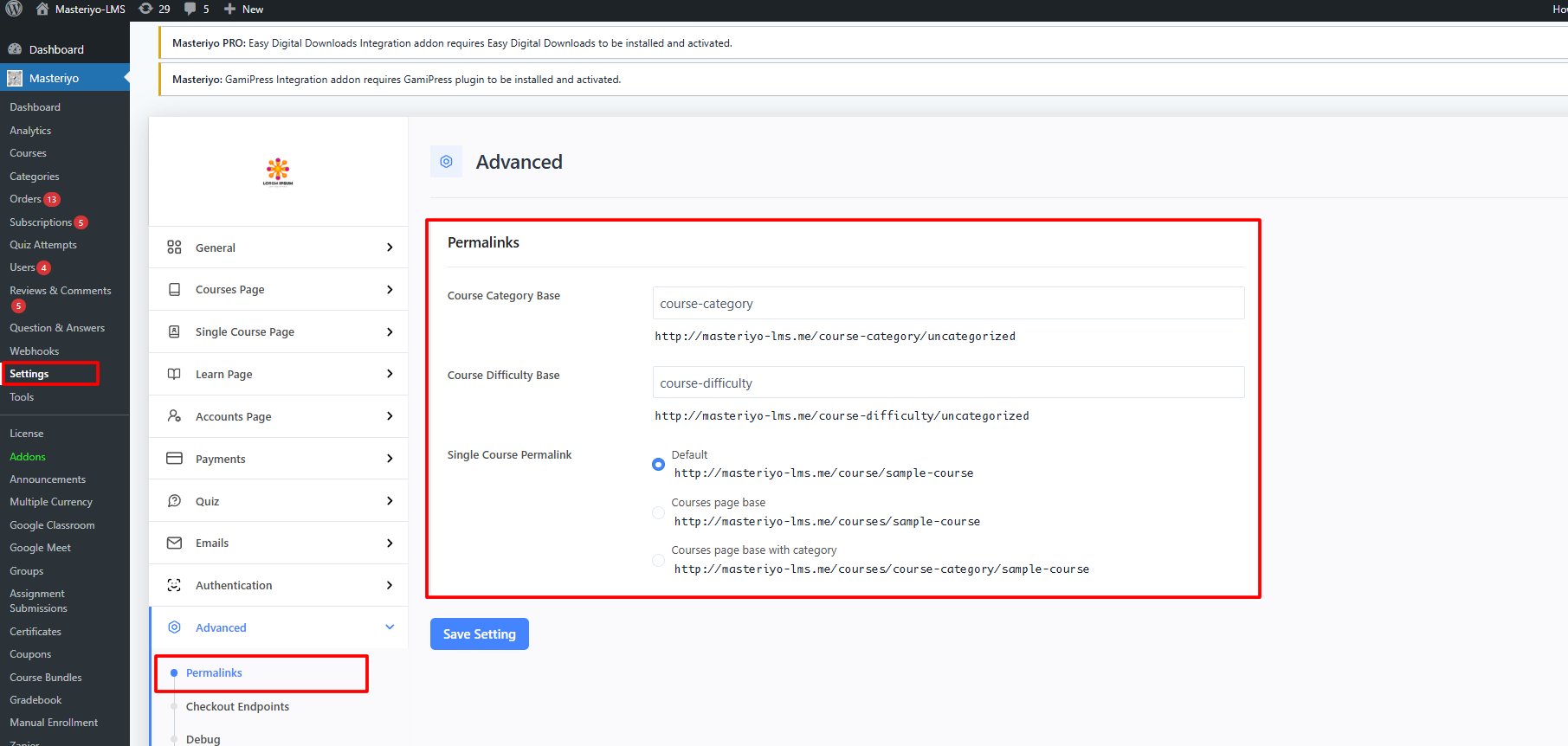Screen dimensions: 1568x746
Task: Open the comments bubble icon showing 5
Action: (x=190, y=9)
